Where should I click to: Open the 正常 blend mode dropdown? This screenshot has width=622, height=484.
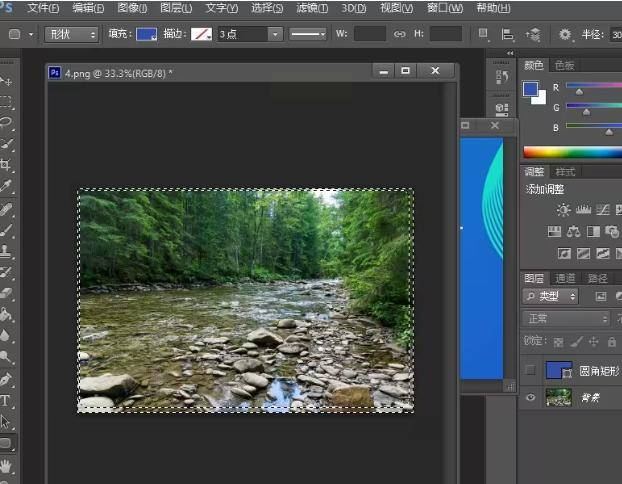tap(566, 319)
